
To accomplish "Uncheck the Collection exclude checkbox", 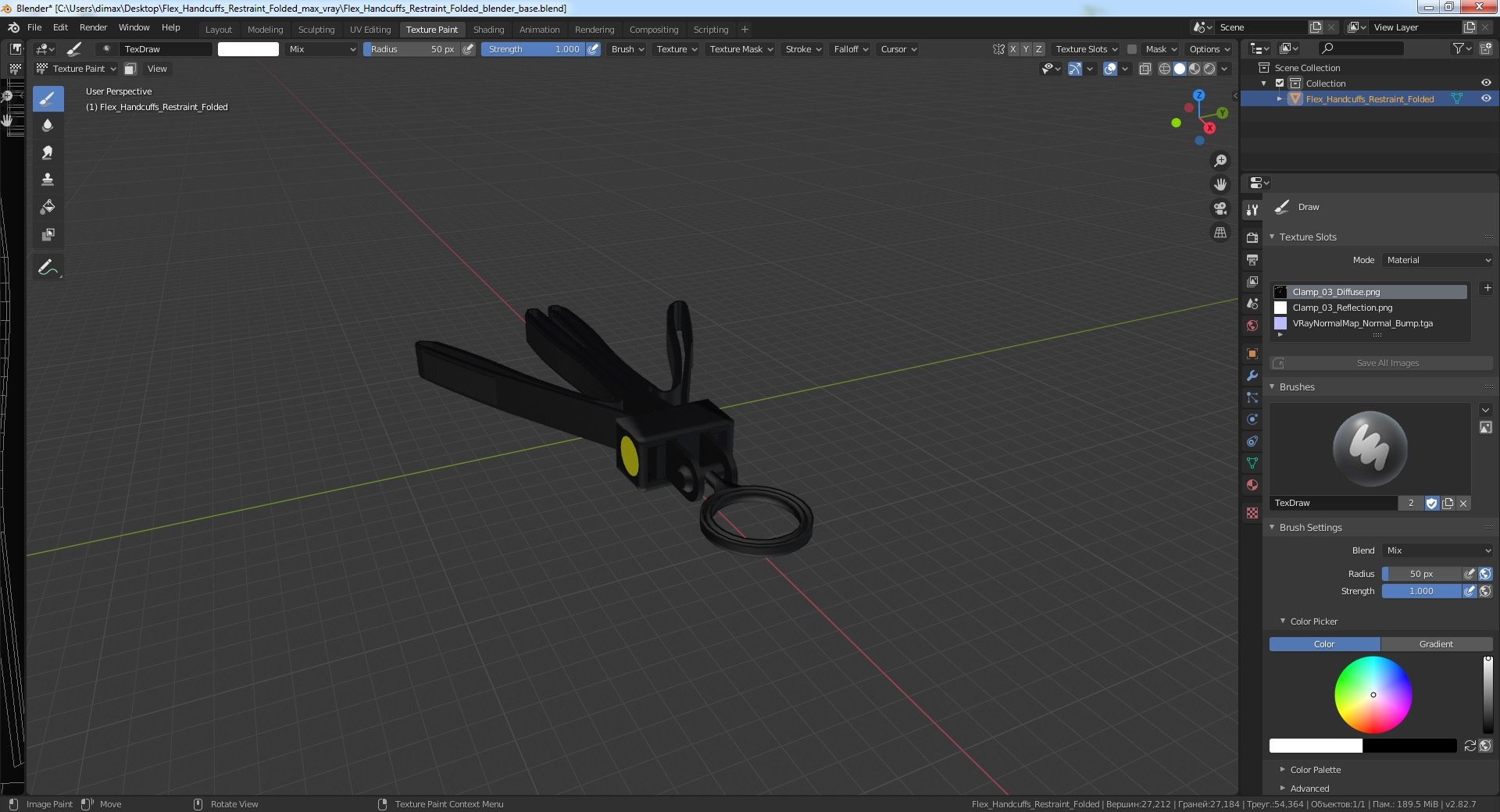I will (1280, 83).
